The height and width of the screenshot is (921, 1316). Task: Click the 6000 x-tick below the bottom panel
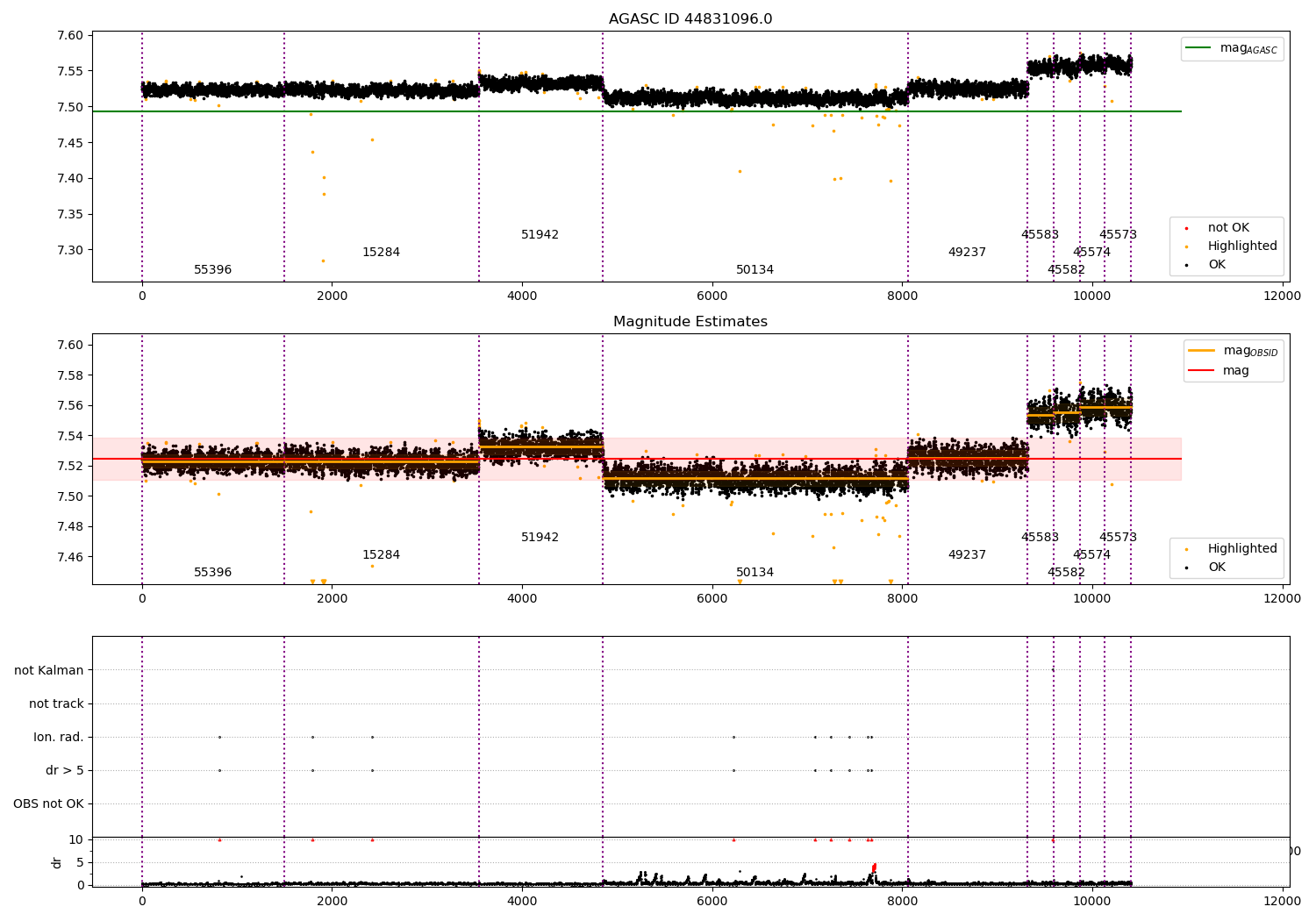[x=712, y=901]
